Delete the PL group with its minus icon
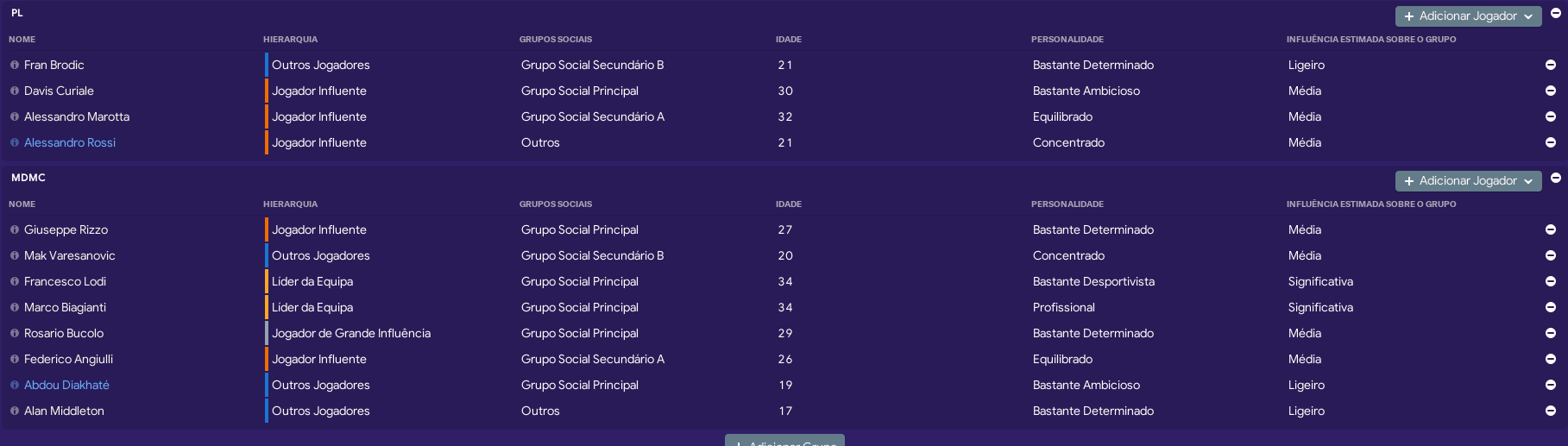 (1556, 13)
